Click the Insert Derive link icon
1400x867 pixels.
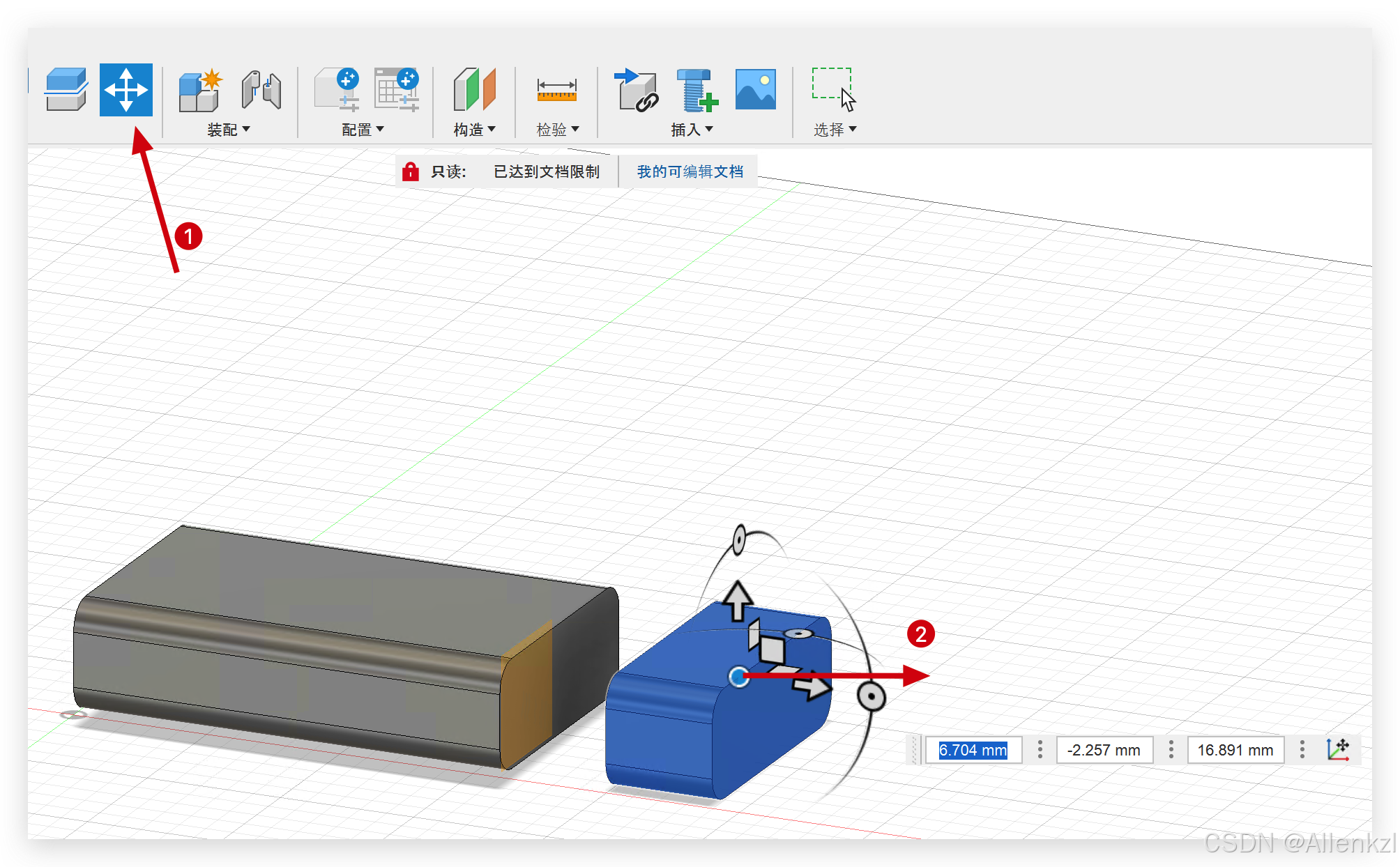pos(636,91)
